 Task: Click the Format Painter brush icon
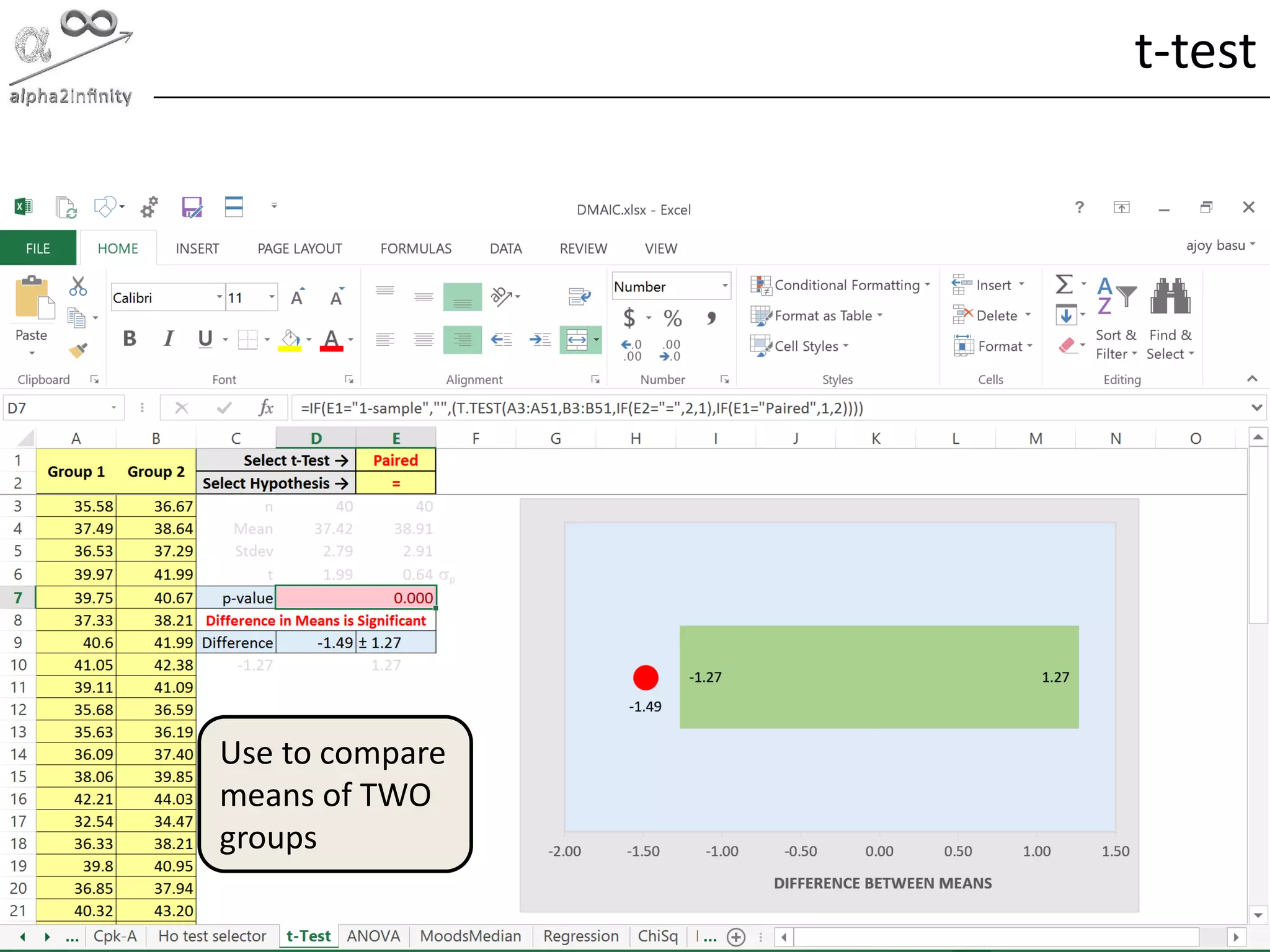pyautogui.click(x=78, y=351)
